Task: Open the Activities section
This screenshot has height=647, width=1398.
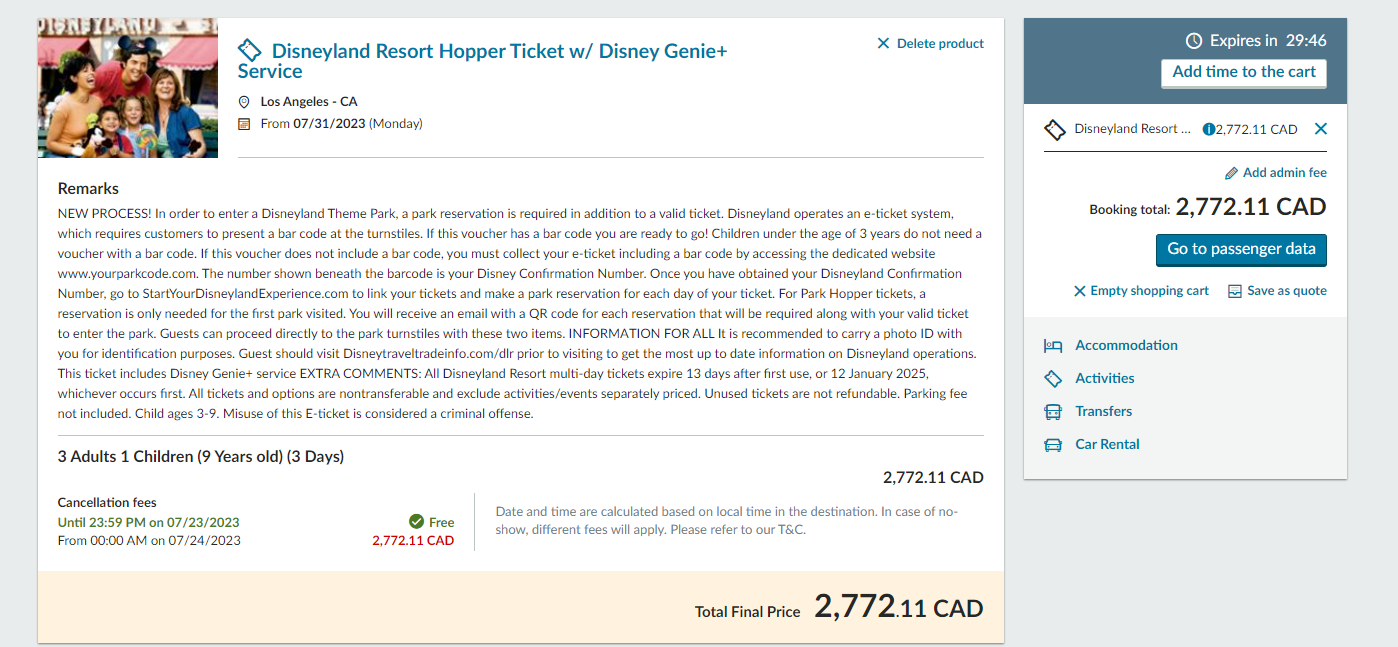Action: pos(1104,378)
